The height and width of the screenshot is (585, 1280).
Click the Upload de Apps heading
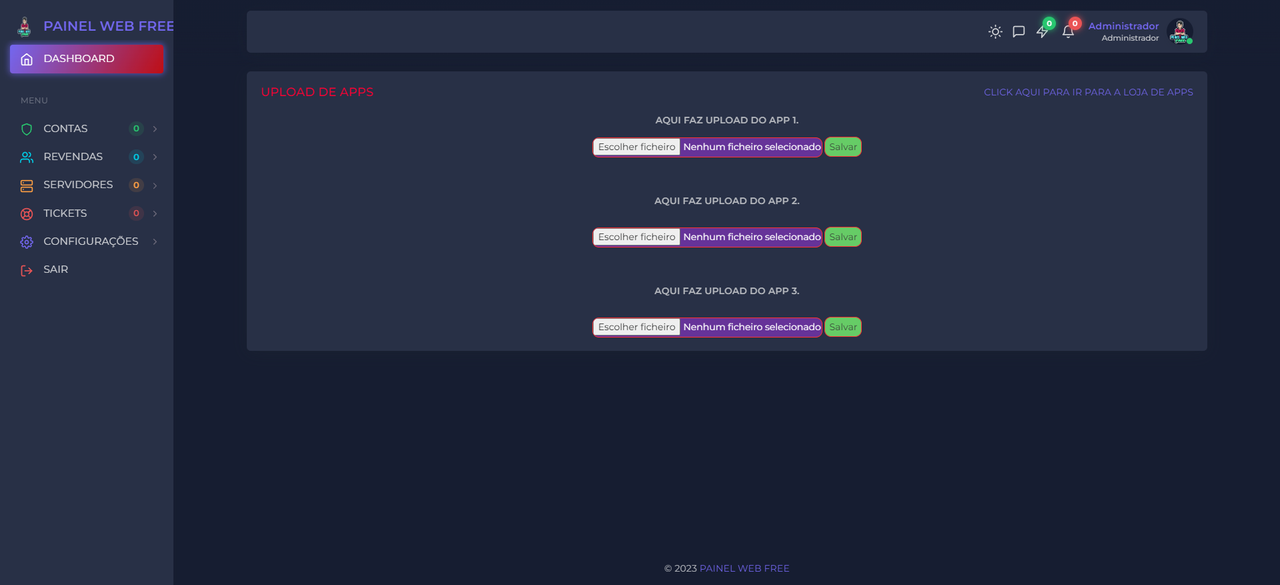(317, 92)
